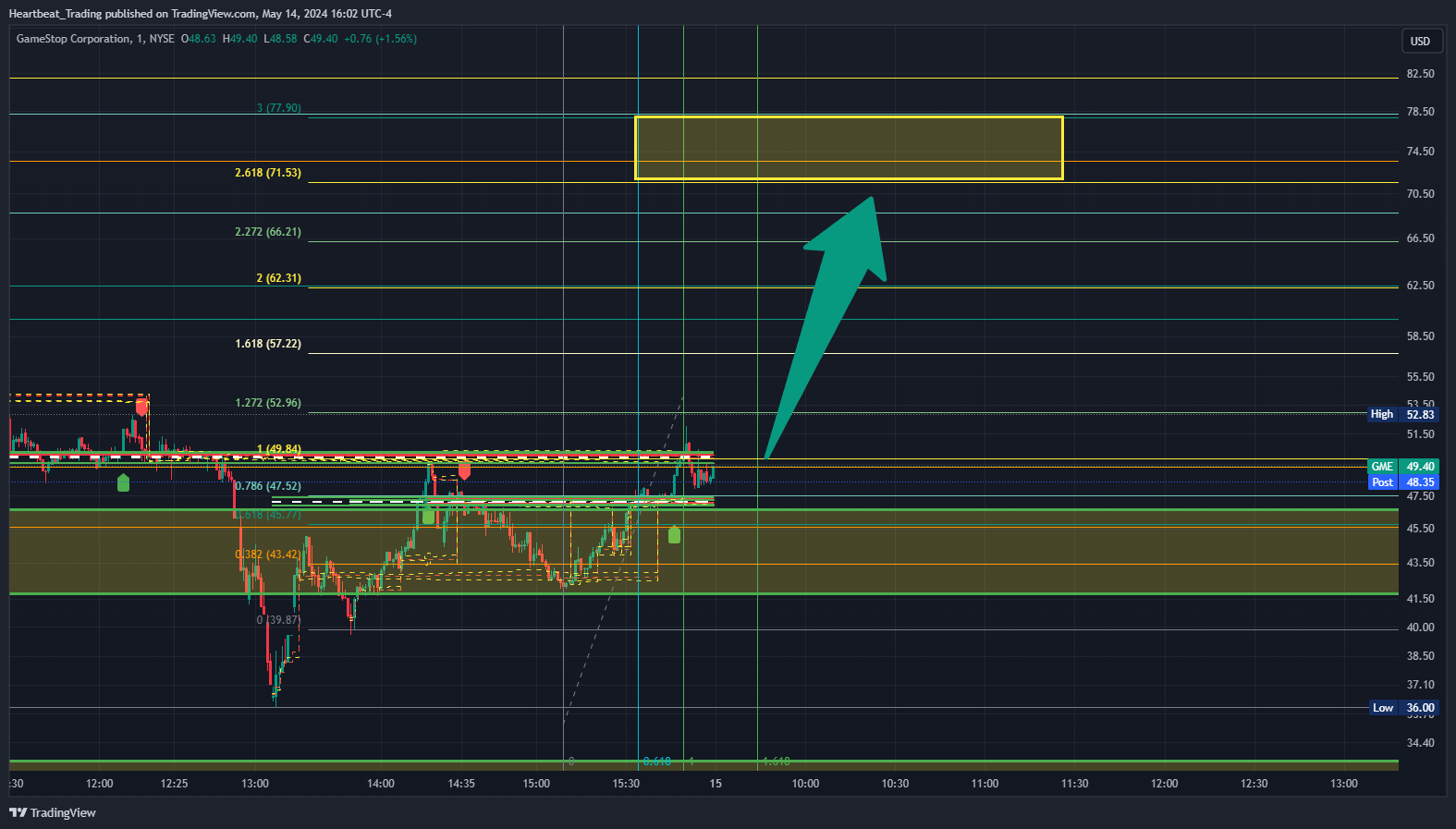
Task: Click the Fib level label 2.272 (66.21)
Action: coord(267,232)
